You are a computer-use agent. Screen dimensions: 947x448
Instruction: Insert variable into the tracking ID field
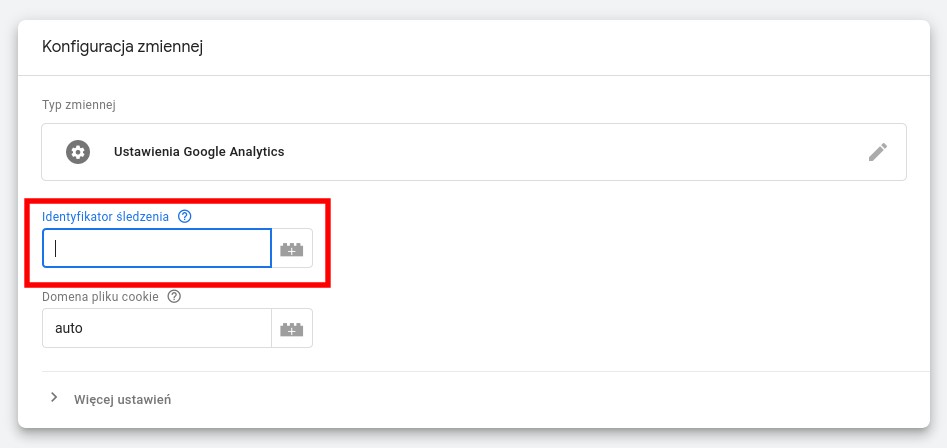pyautogui.click(x=292, y=248)
